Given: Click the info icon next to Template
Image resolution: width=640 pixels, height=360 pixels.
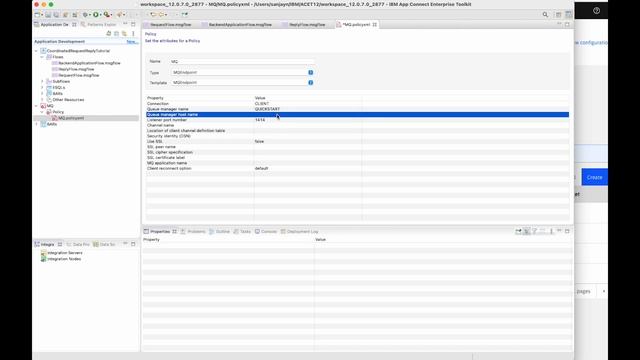Looking at the screenshot, I should click(311, 82).
